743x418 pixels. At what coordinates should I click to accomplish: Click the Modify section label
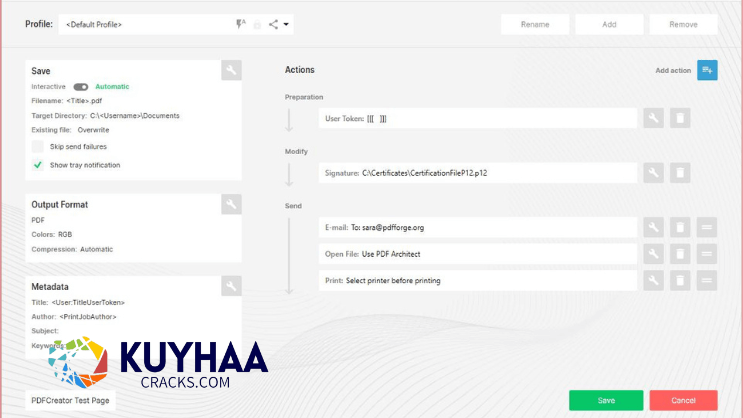point(296,152)
